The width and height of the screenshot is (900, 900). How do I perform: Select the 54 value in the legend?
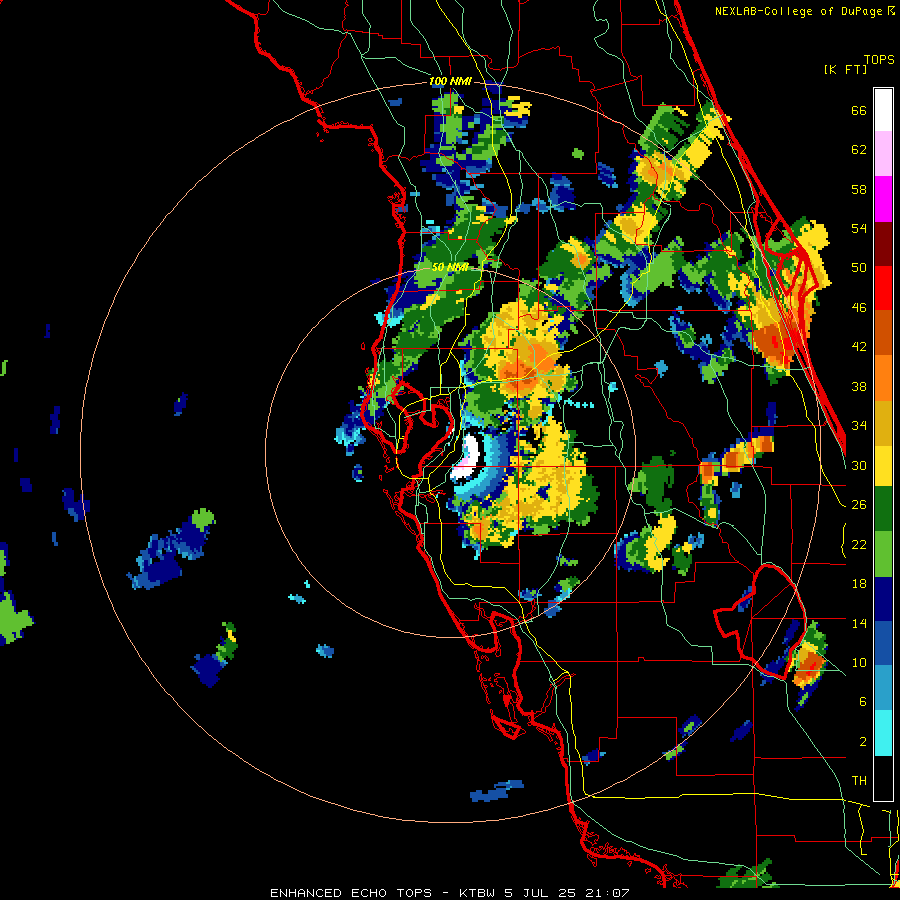[859, 228]
